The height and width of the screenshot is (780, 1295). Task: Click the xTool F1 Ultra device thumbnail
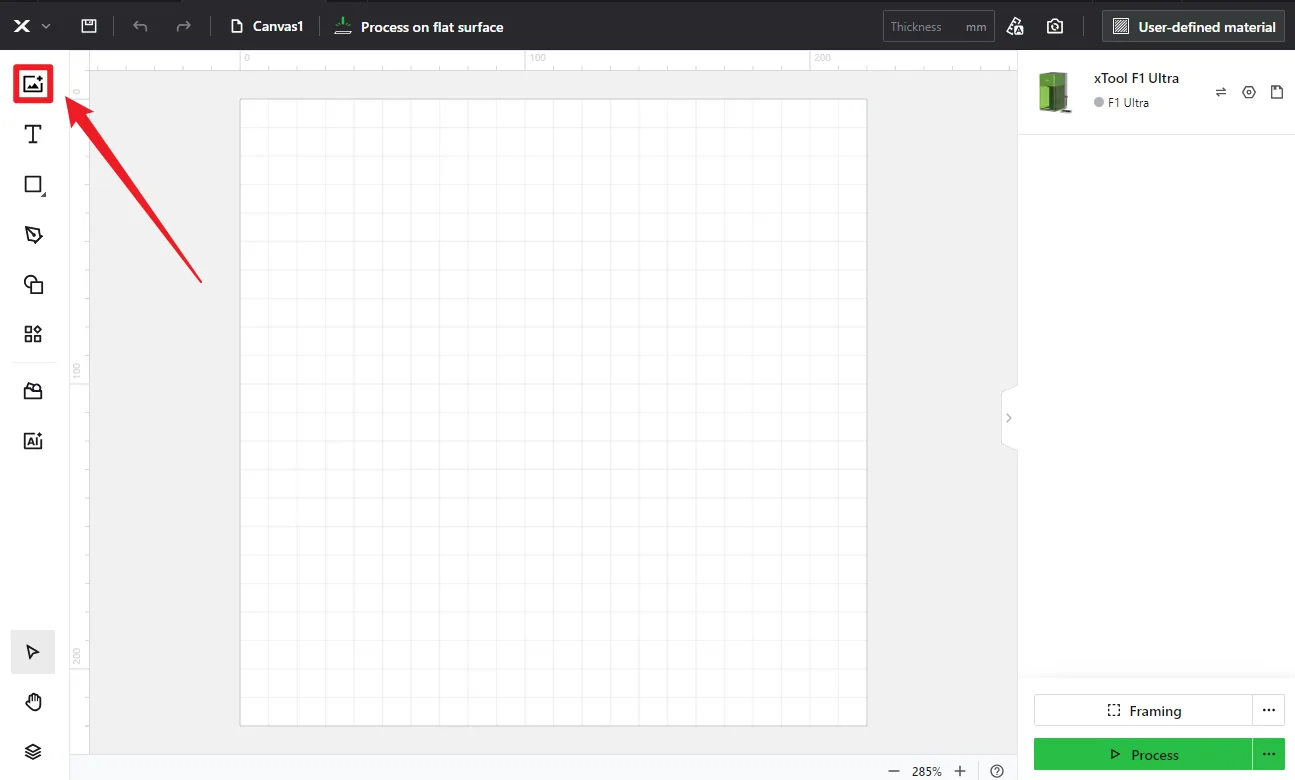1053,92
